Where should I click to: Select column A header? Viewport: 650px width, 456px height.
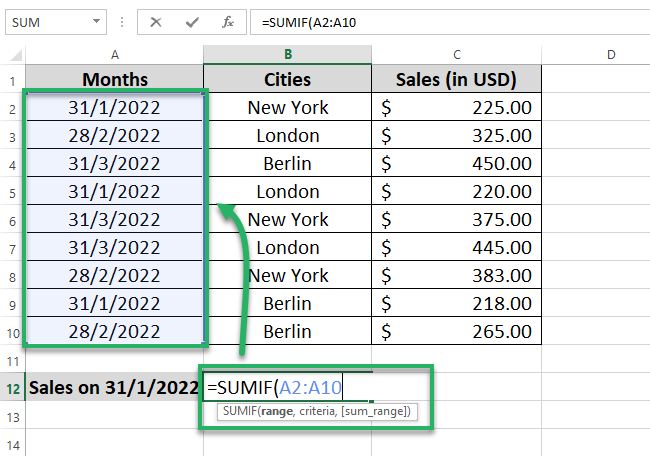tap(115, 55)
